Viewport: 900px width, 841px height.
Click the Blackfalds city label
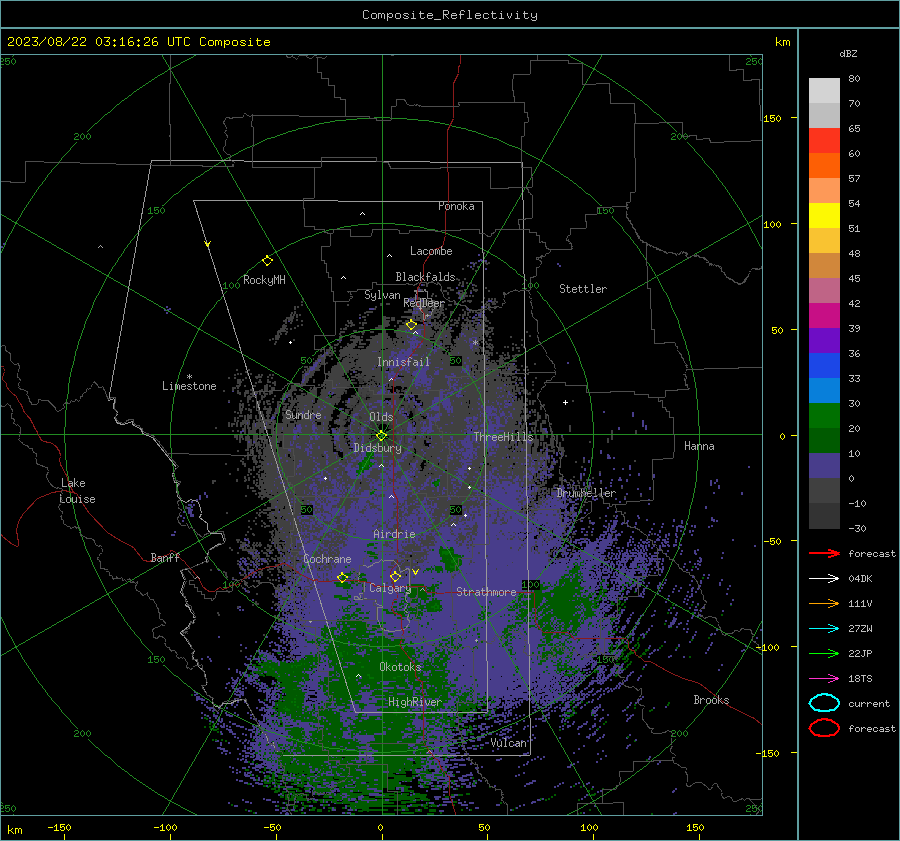425,277
